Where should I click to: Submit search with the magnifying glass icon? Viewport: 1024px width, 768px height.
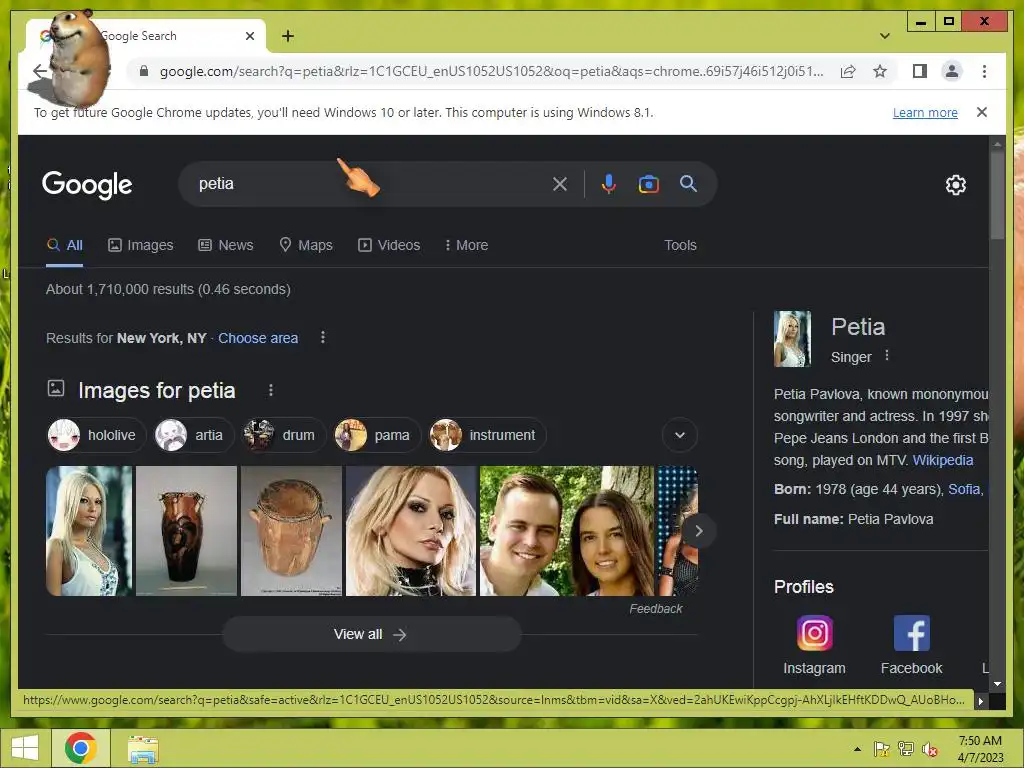(x=688, y=184)
